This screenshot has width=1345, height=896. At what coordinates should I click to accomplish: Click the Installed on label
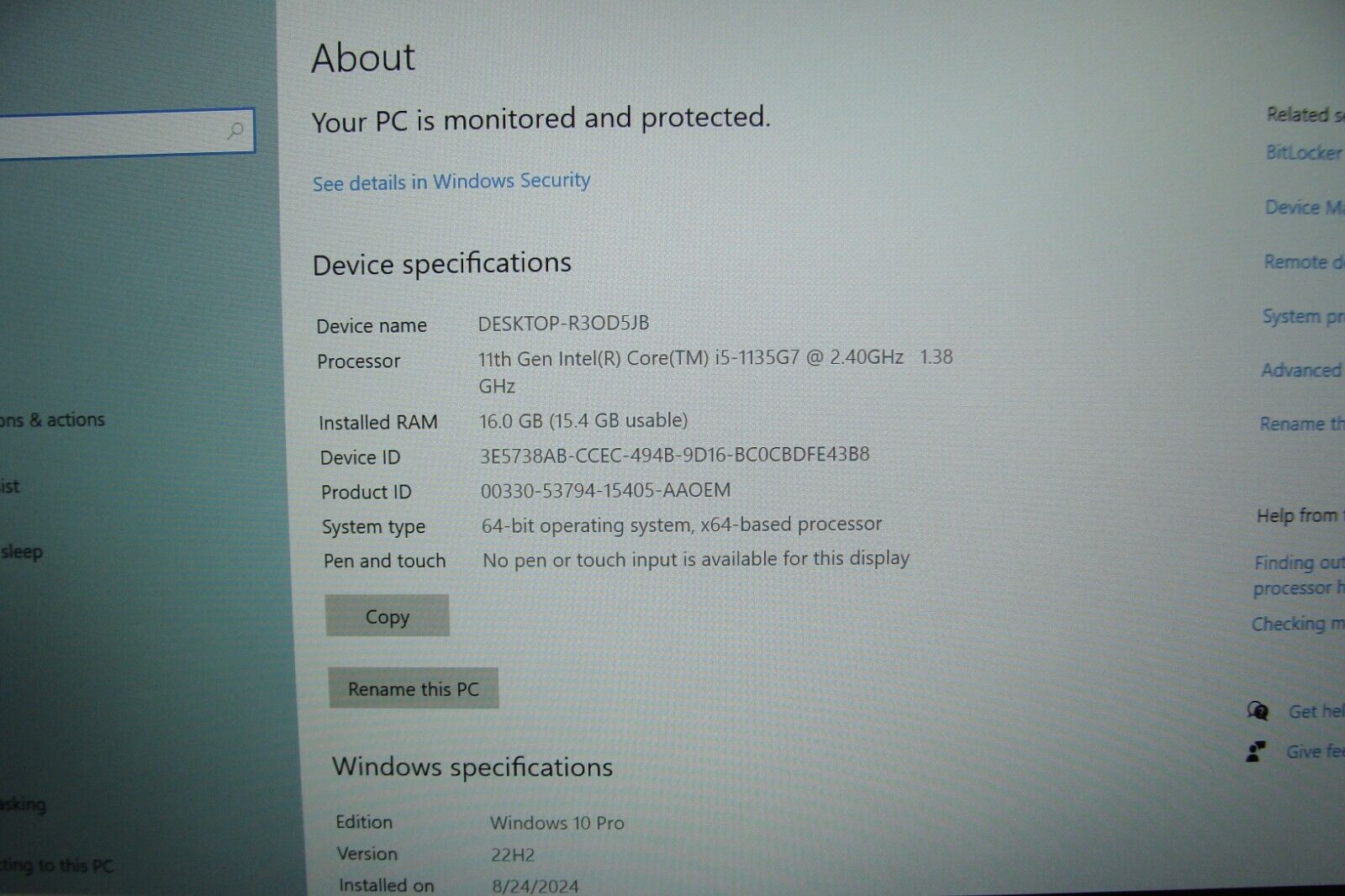point(387,885)
